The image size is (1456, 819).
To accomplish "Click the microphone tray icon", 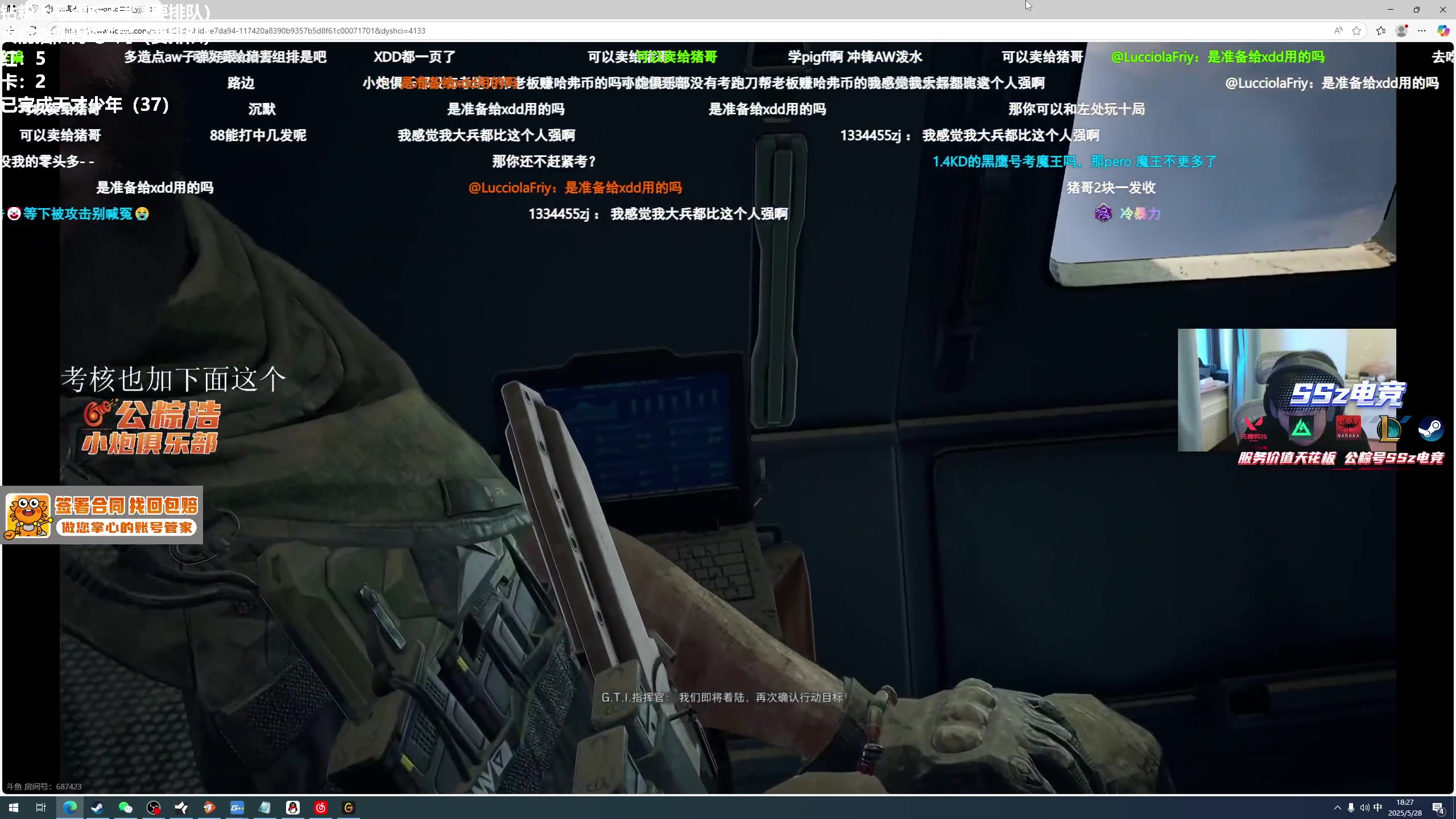I will pos(1351,808).
